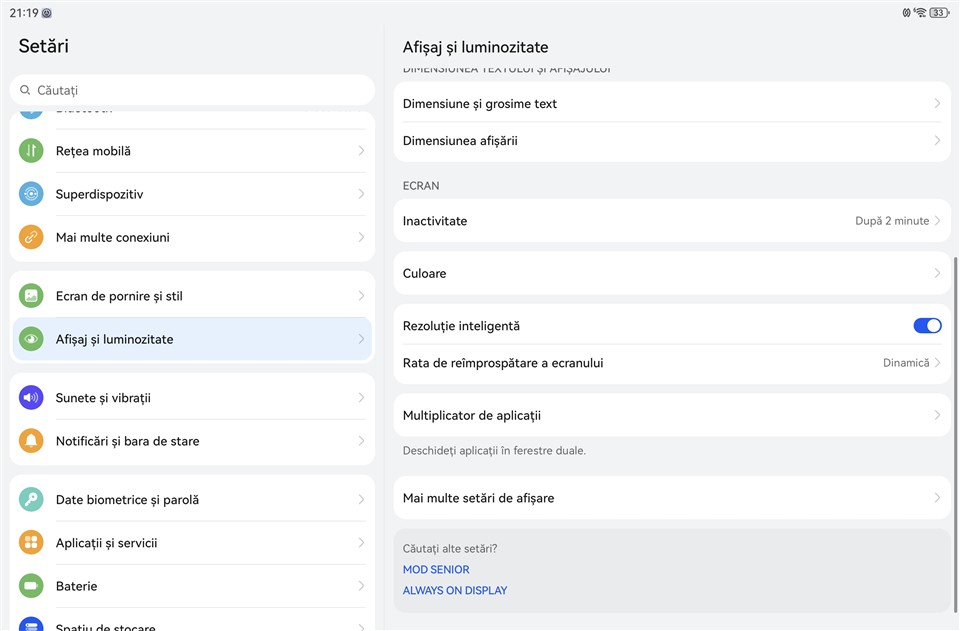Tap the green Baterie icon
The width and height of the screenshot is (960, 631).
pos(31,586)
